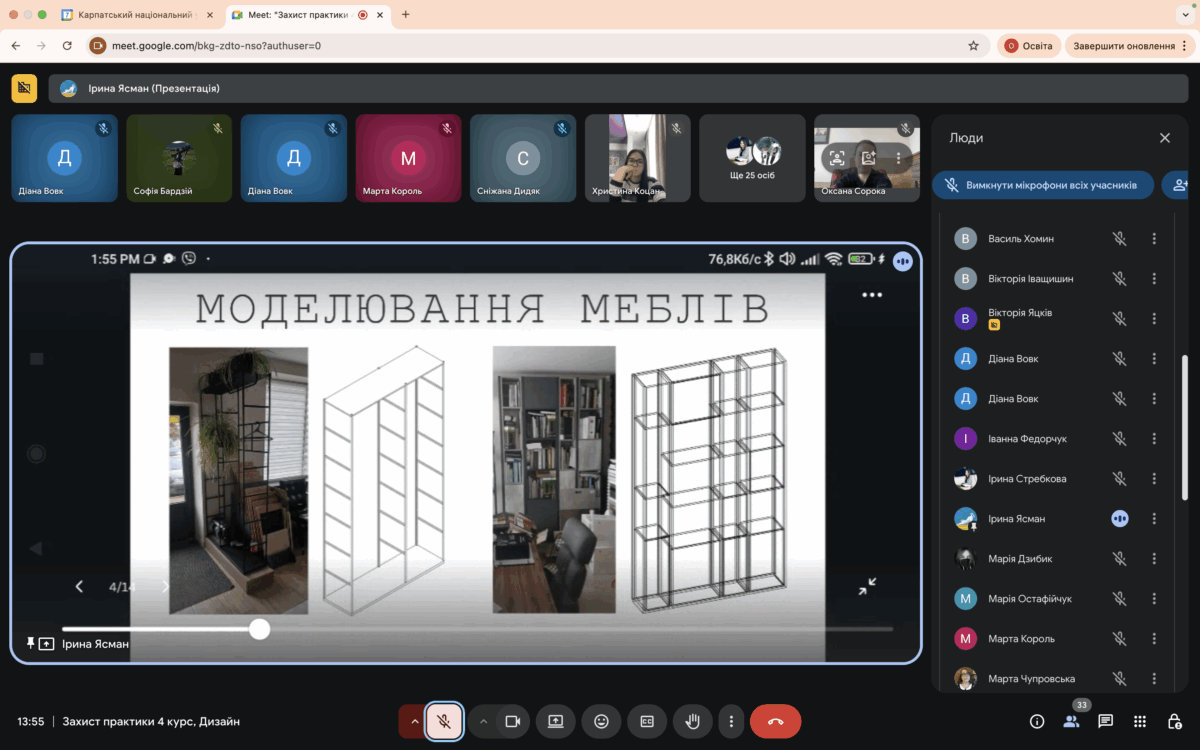Open the 'Ще 25 осіб' participants tile

(753, 158)
